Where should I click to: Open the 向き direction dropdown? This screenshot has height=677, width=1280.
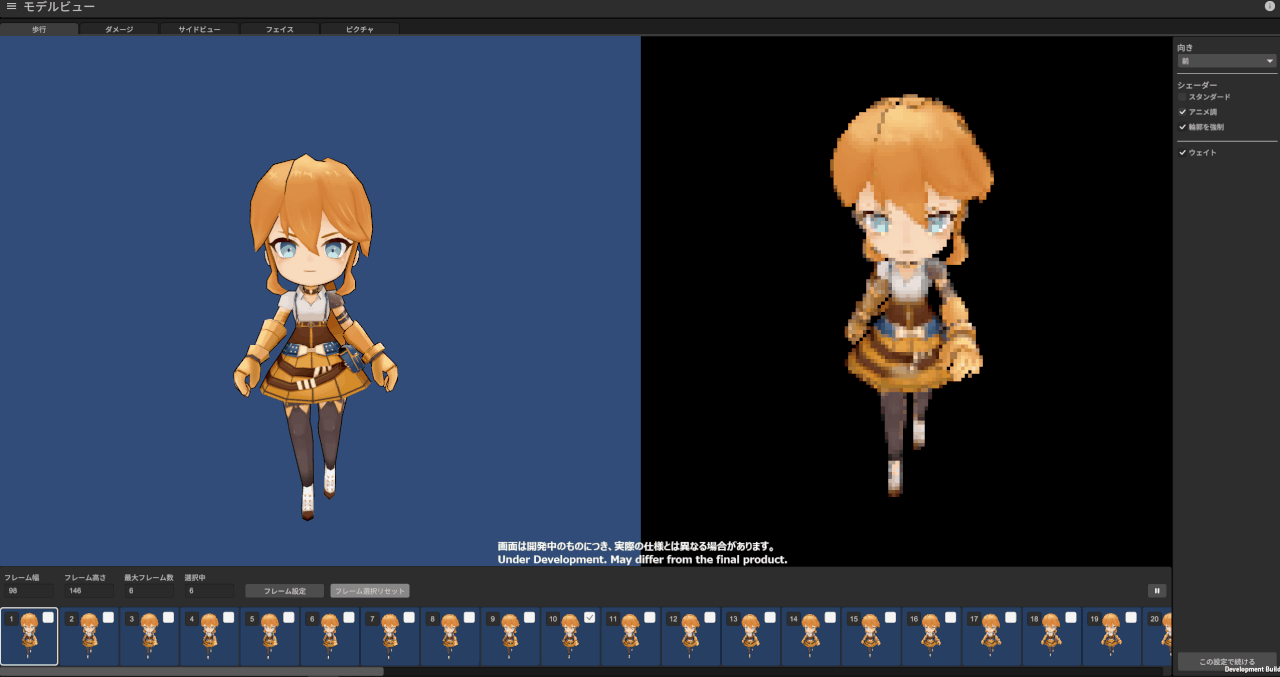(x=1226, y=61)
